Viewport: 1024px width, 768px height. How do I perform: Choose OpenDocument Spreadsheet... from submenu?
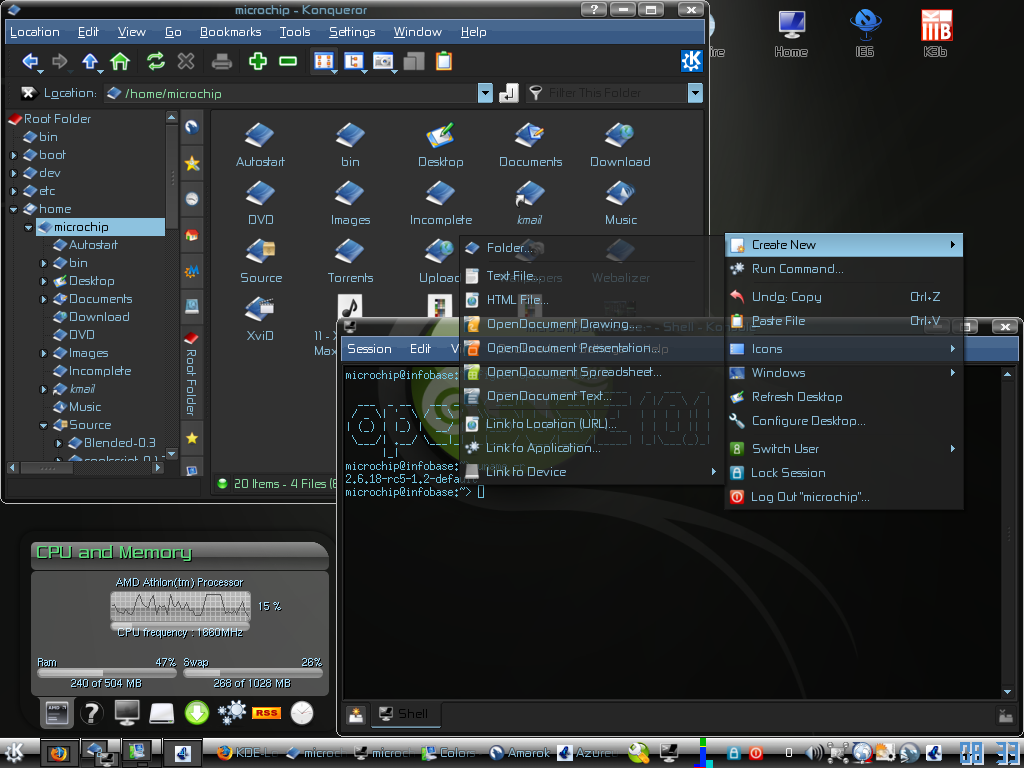591,372
